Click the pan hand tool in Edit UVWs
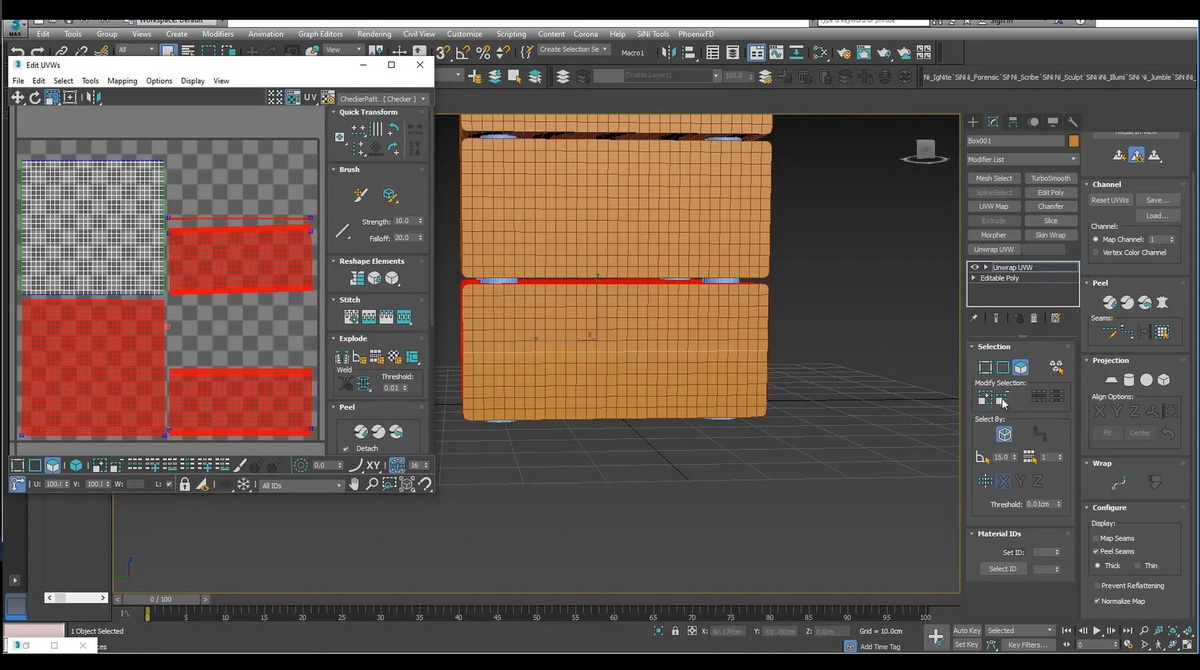 click(x=354, y=484)
